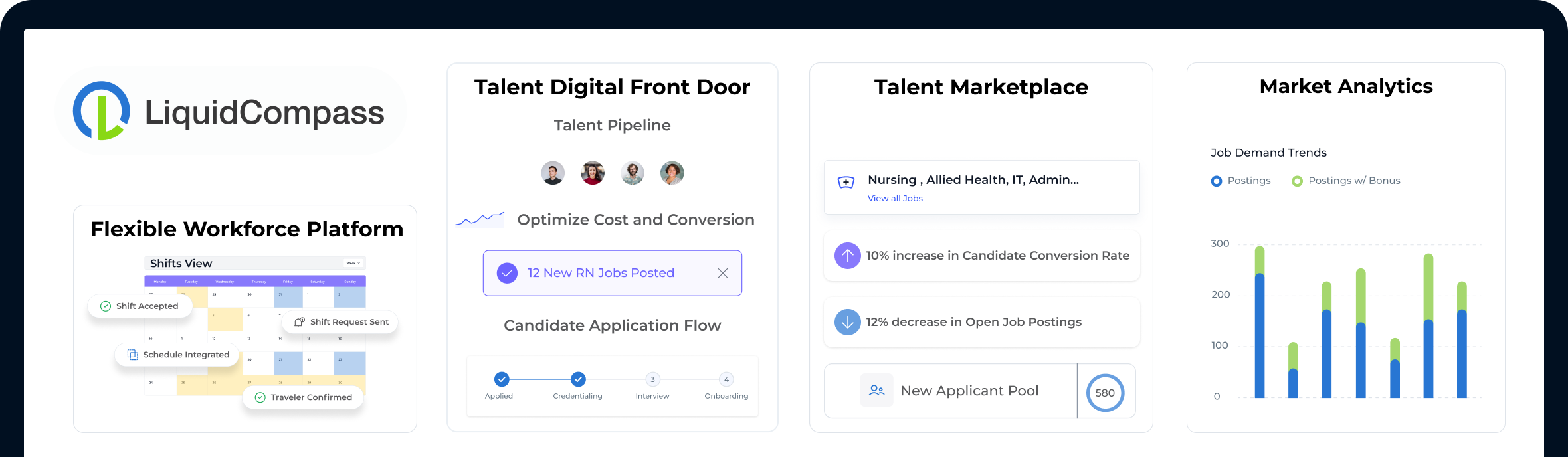Click the Traveler Confirmed badge
Screen dimensions: 1568x457
coord(303,397)
